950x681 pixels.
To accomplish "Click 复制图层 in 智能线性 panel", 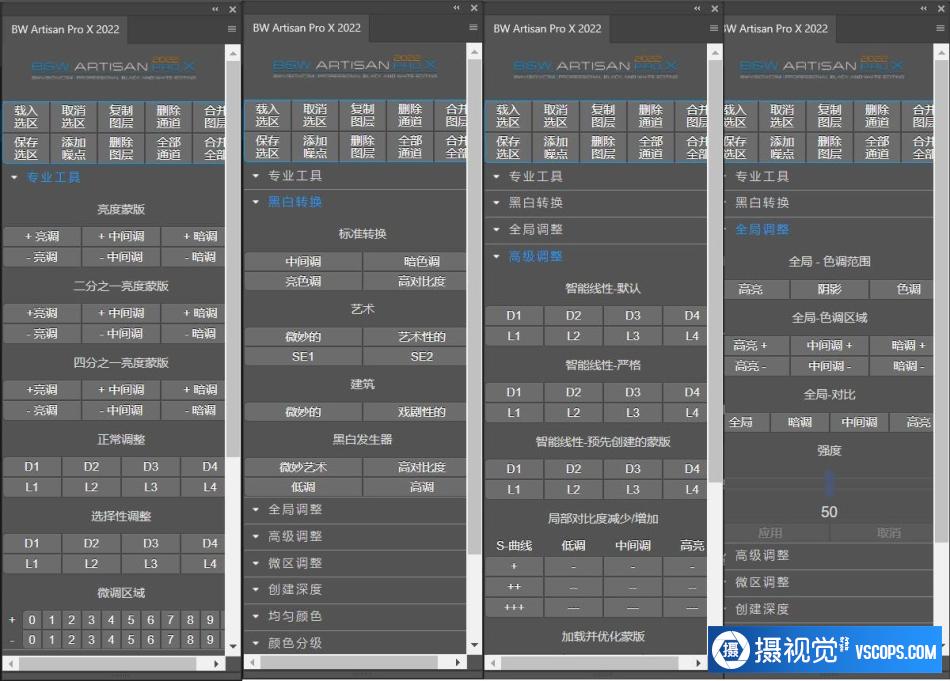I will pos(603,116).
